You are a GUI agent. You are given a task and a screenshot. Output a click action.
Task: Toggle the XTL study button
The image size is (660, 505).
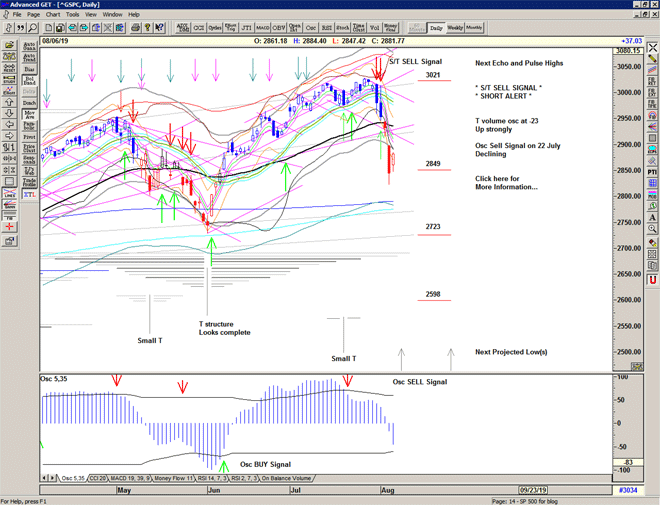[x=29, y=194]
